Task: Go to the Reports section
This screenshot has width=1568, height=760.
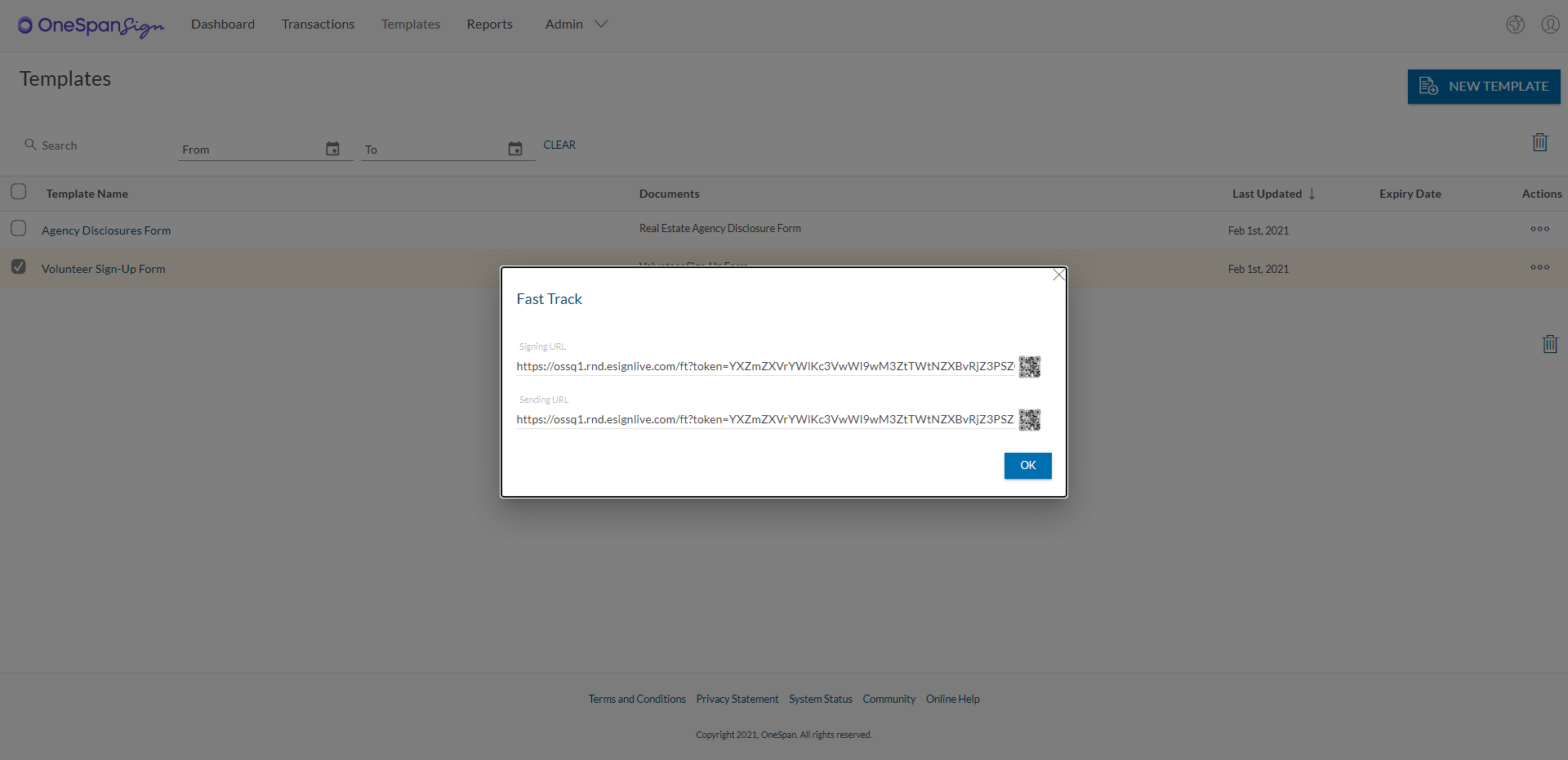Action: coord(489,24)
